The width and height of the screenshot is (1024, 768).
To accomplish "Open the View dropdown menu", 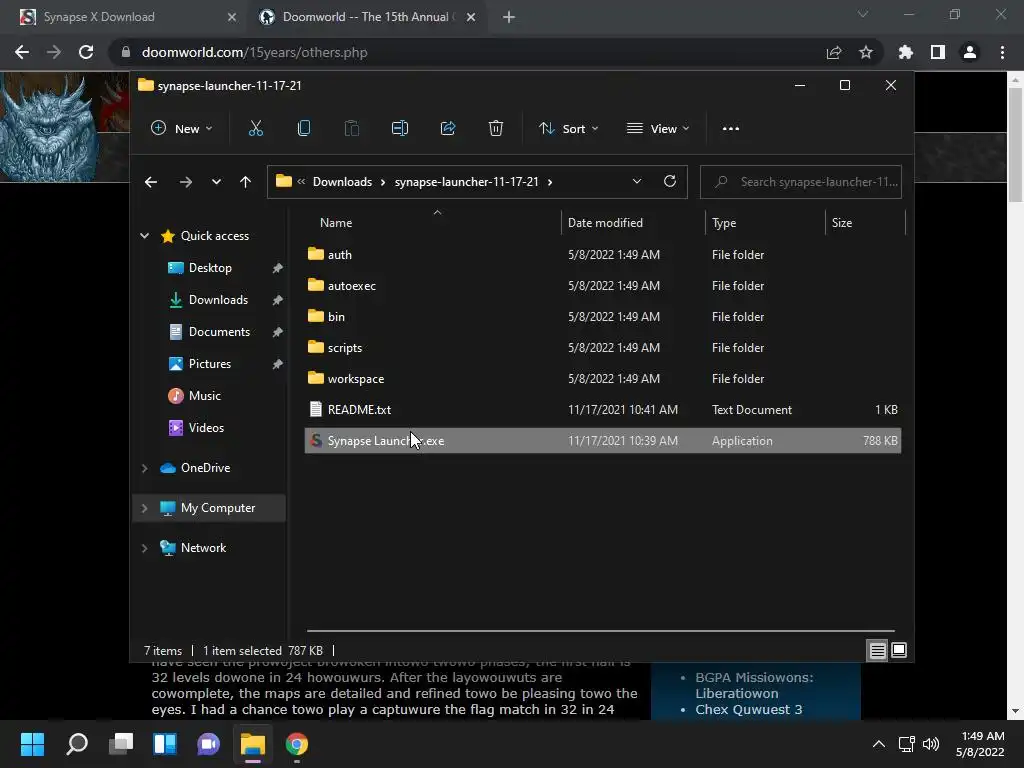I will [x=658, y=129].
